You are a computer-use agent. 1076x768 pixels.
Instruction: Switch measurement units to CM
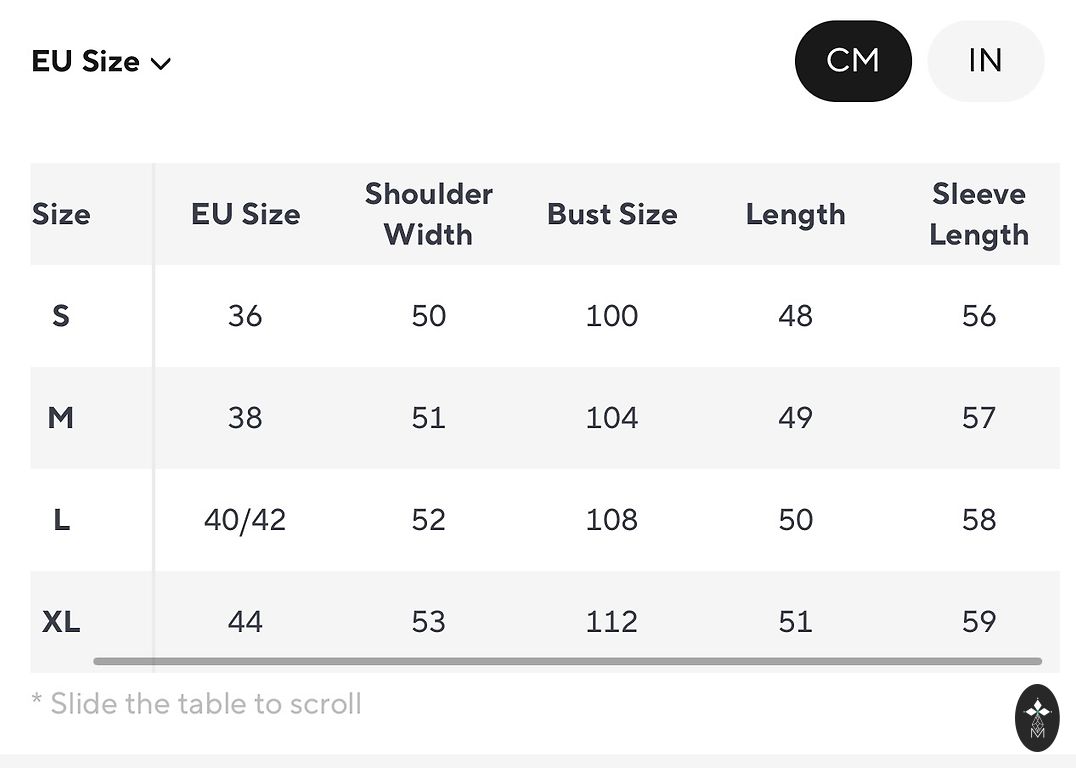click(x=853, y=61)
